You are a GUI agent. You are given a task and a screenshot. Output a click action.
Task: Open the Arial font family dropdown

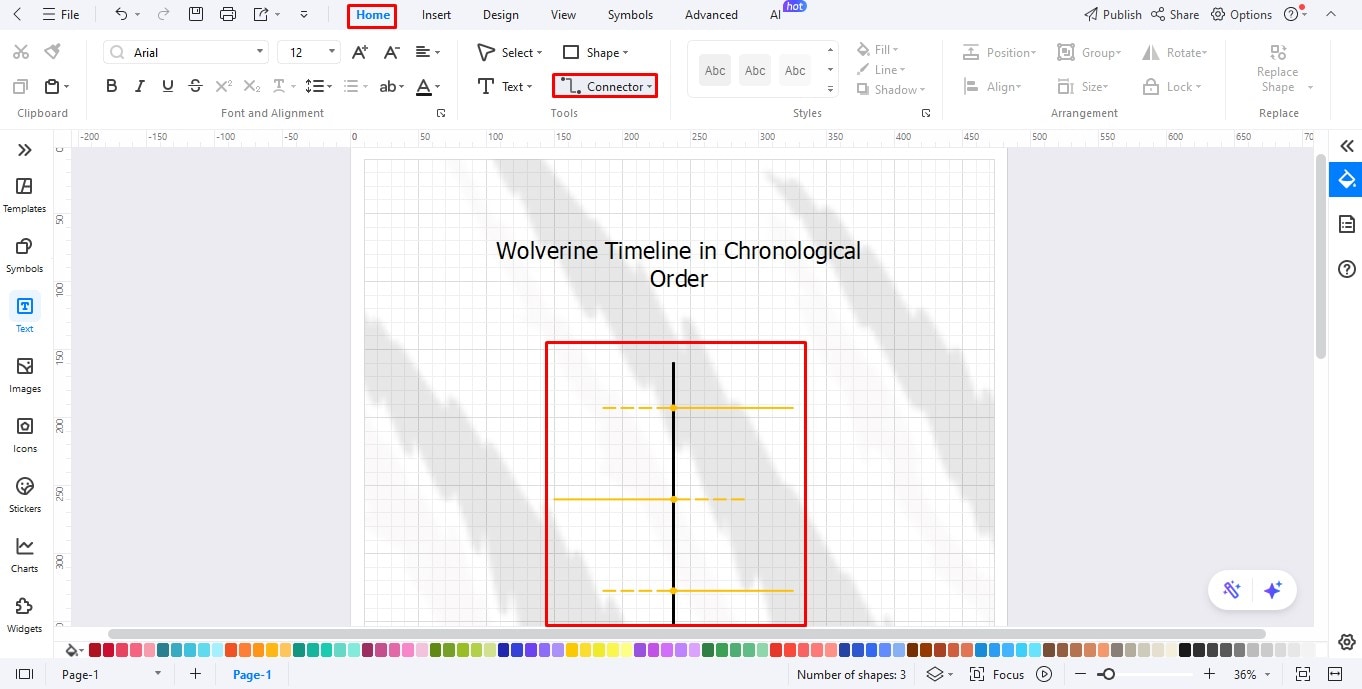click(261, 52)
